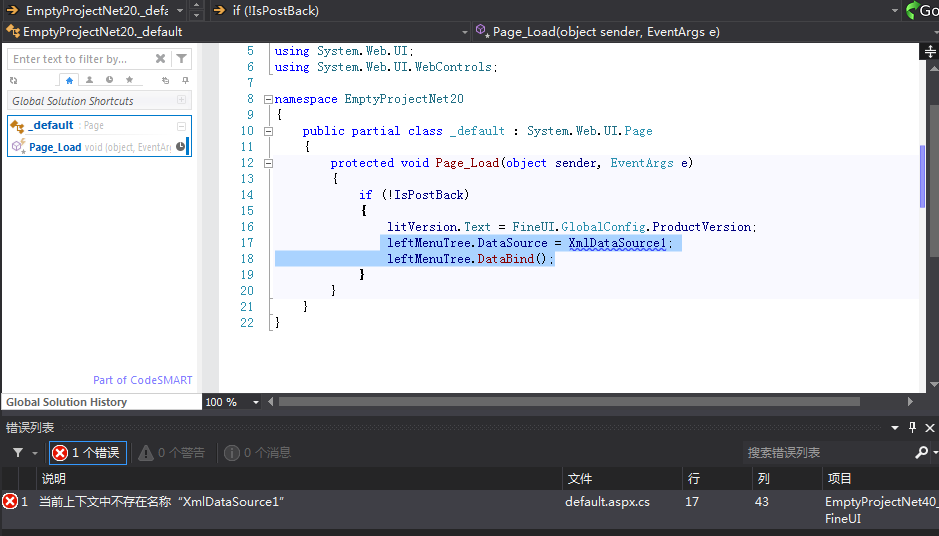This screenshot has height=536, width=939.
Task: Click the scroll left arrow of the editor
Action: [271, 402]
